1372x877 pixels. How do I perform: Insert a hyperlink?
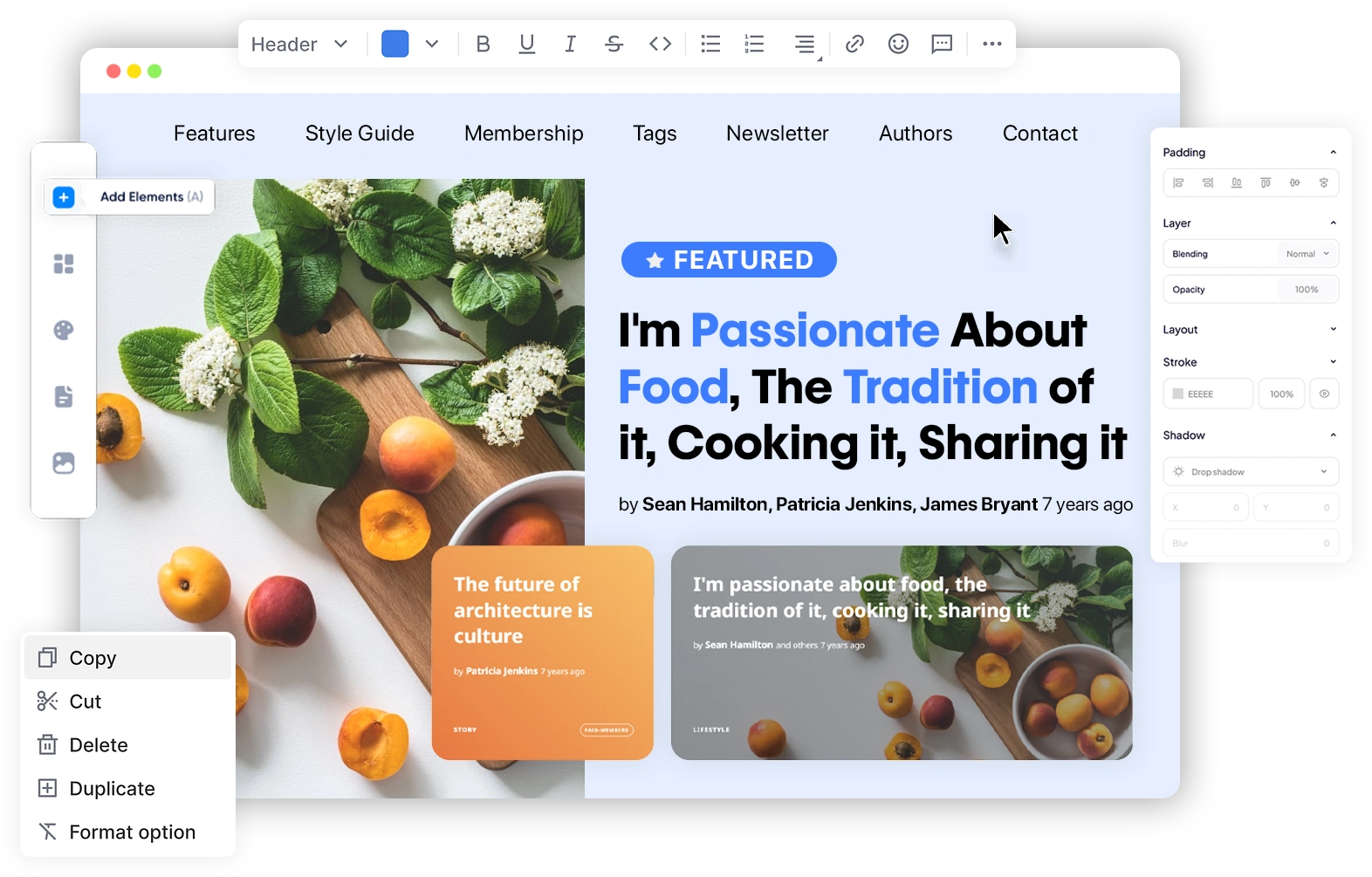pyautogui.click(x=854, y=44)
